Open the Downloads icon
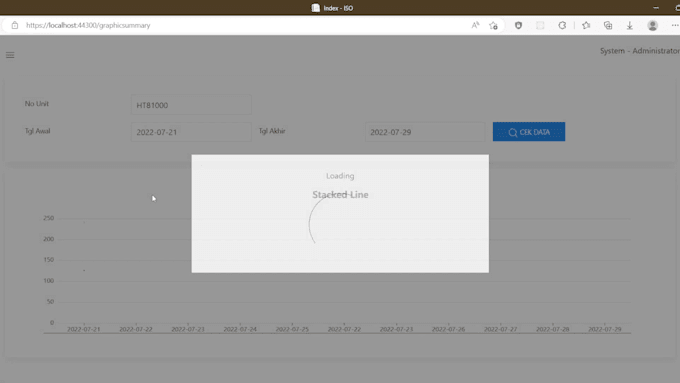Viewport: 680px width, 383px height. point(629,26)
